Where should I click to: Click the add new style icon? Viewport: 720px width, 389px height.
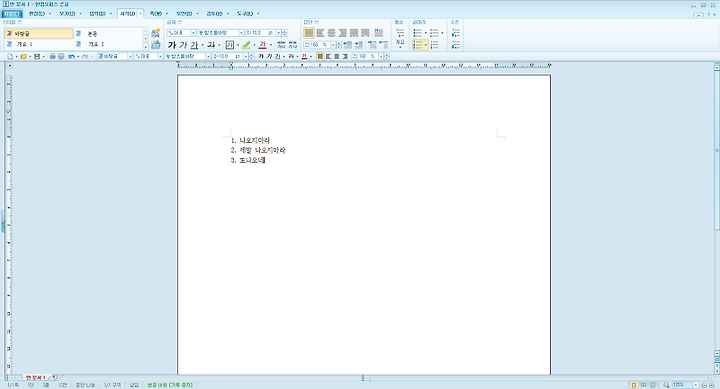coord(156,34)
